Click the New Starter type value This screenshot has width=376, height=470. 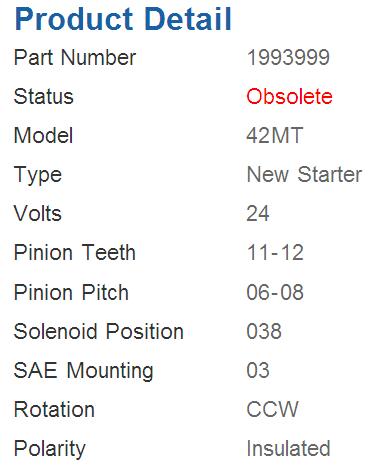coord(304,175)
